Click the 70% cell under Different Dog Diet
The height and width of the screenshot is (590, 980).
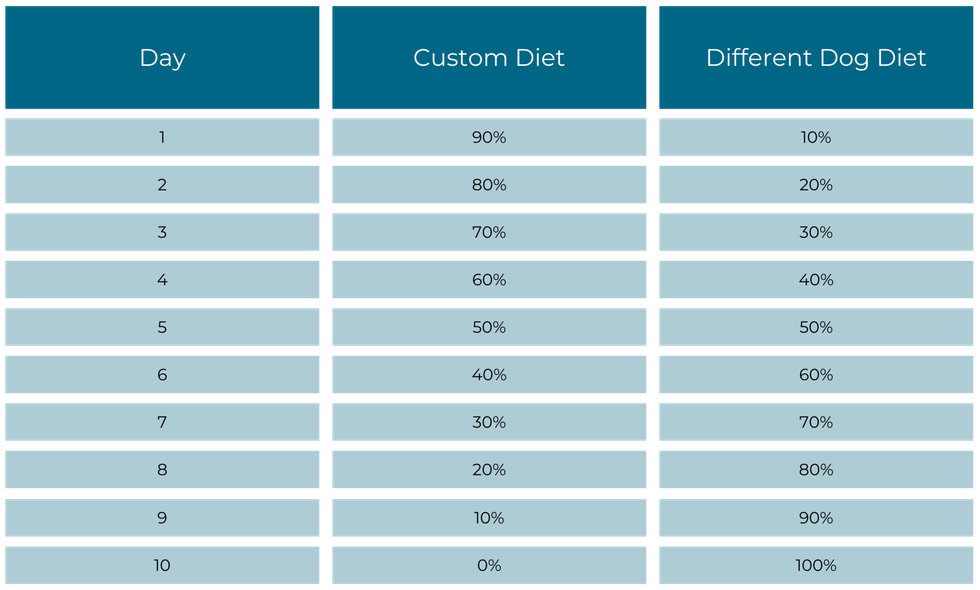[x=816, y=422]
